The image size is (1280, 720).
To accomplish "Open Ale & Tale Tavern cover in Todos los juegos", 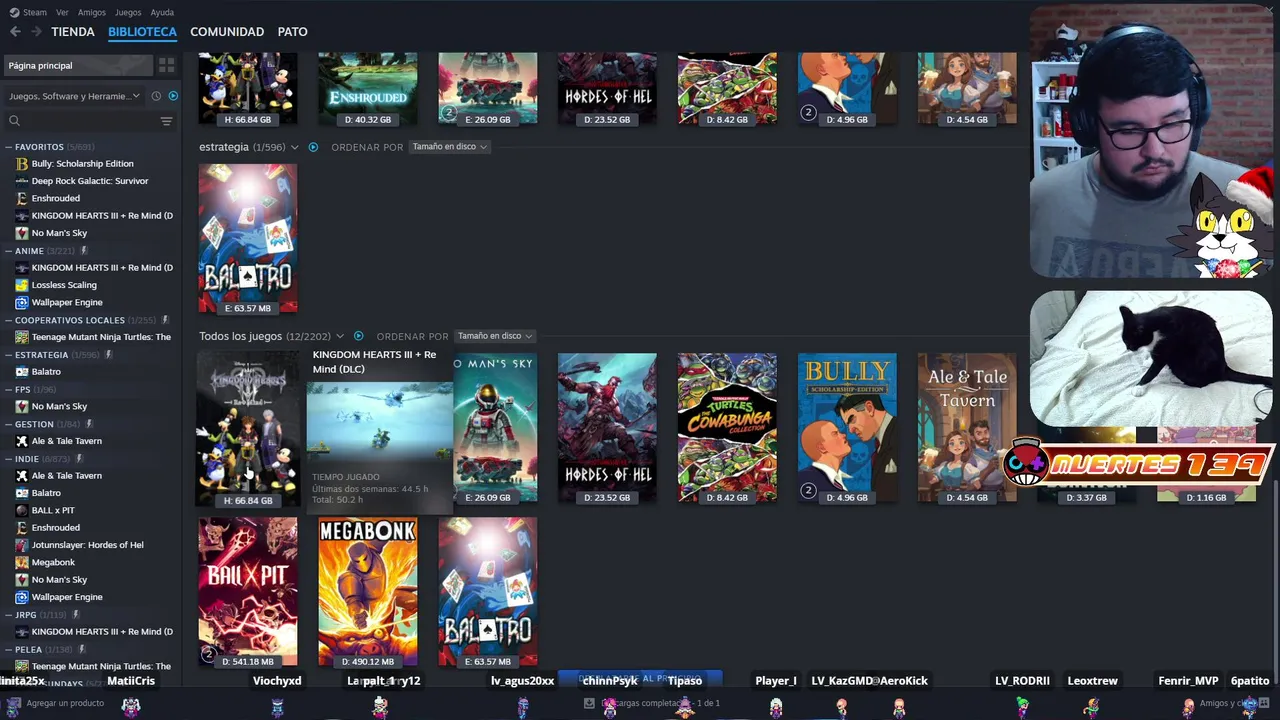I will [967, 428].
